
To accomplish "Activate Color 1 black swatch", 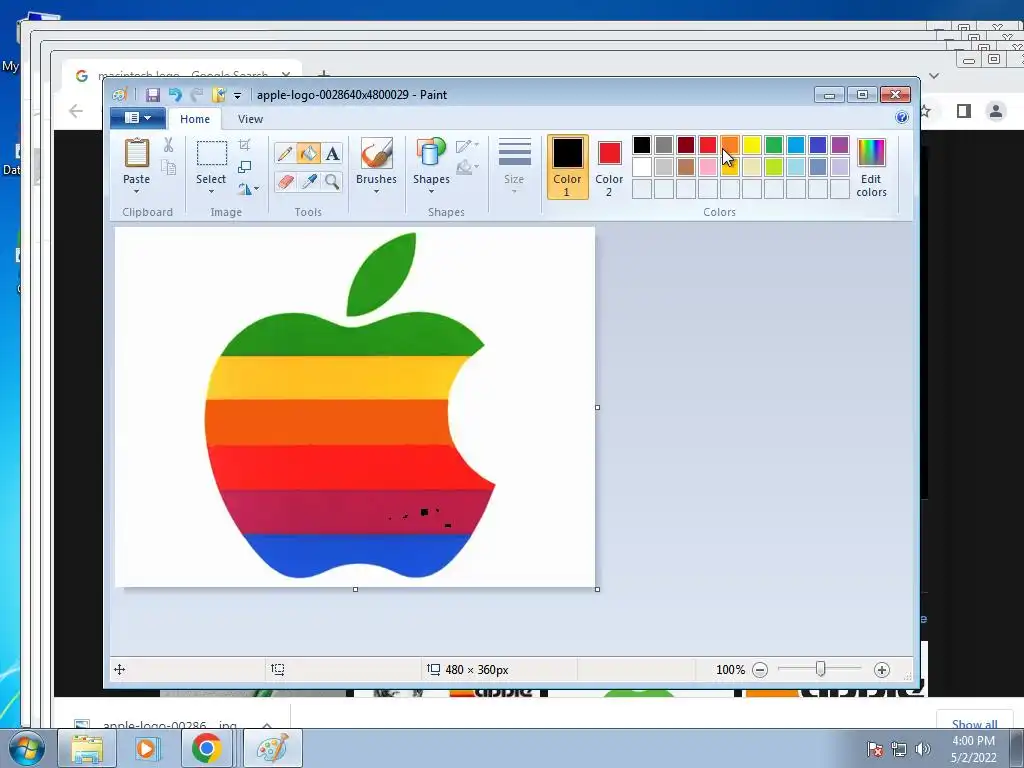I will click(568, 167).
